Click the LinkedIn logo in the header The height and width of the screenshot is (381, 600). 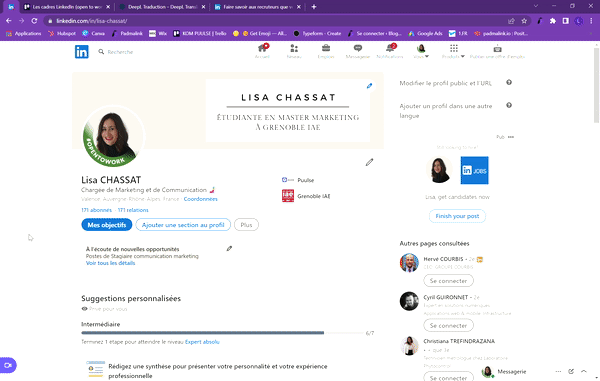point(82,52)
